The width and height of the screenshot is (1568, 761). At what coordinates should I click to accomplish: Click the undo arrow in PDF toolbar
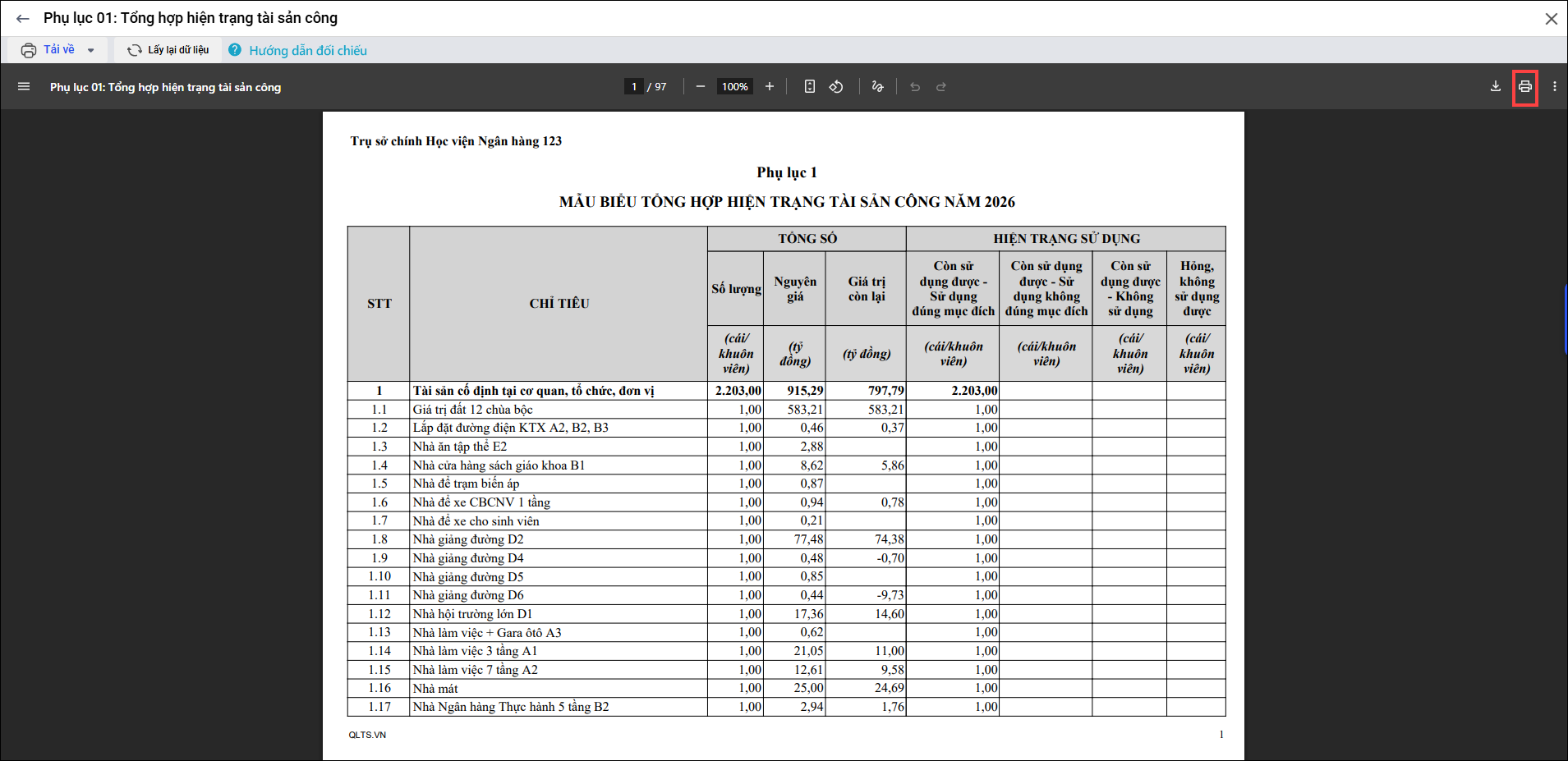(915, 86)
